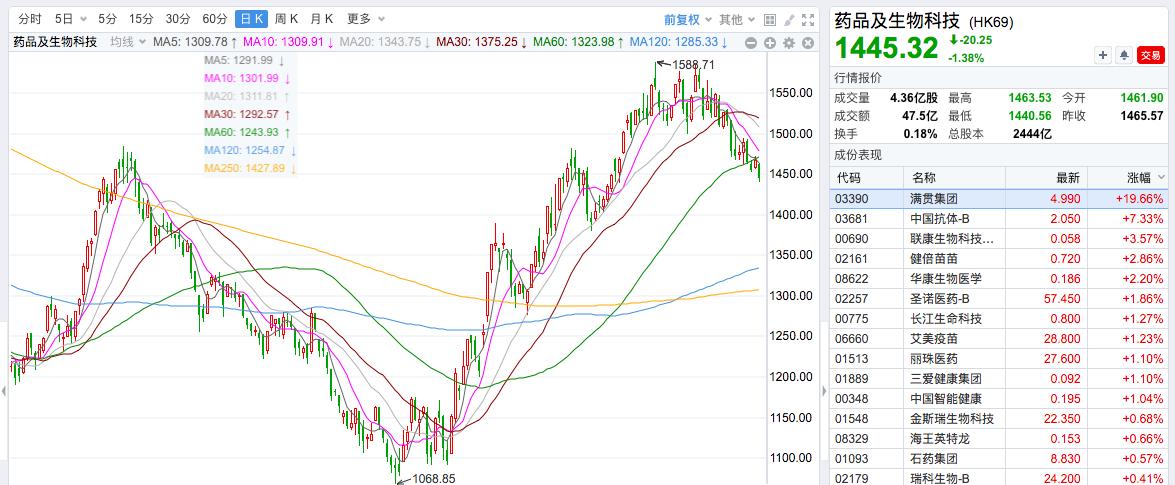
Task: Switch to 周K weekly chart tab
Action: point(286,19)
